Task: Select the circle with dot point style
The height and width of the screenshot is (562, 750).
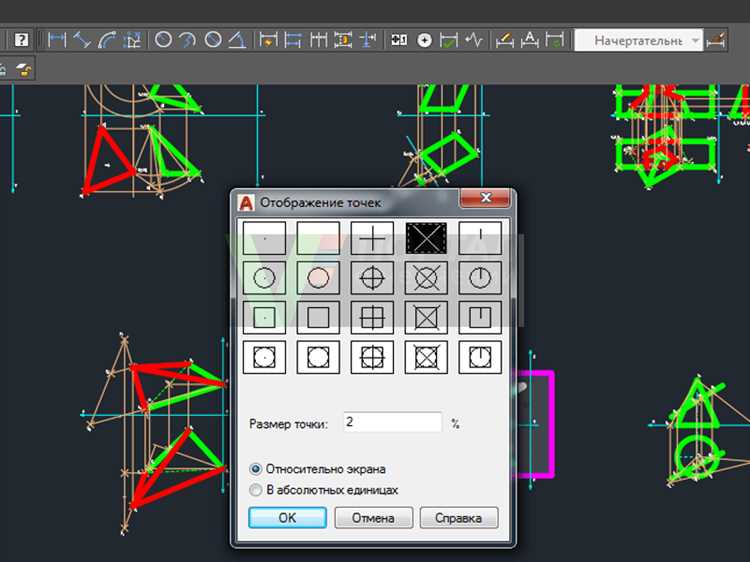Action: 265,277
